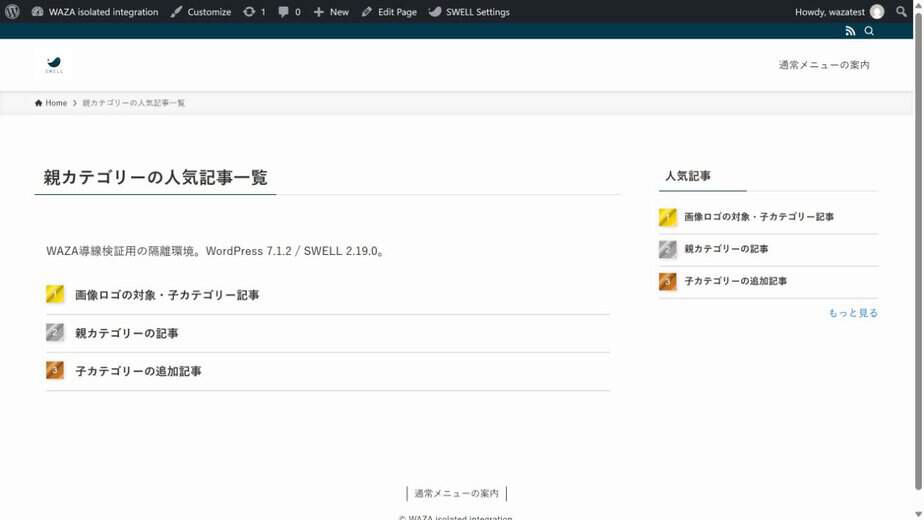Open Howdy, wazatest account menu

839,12
